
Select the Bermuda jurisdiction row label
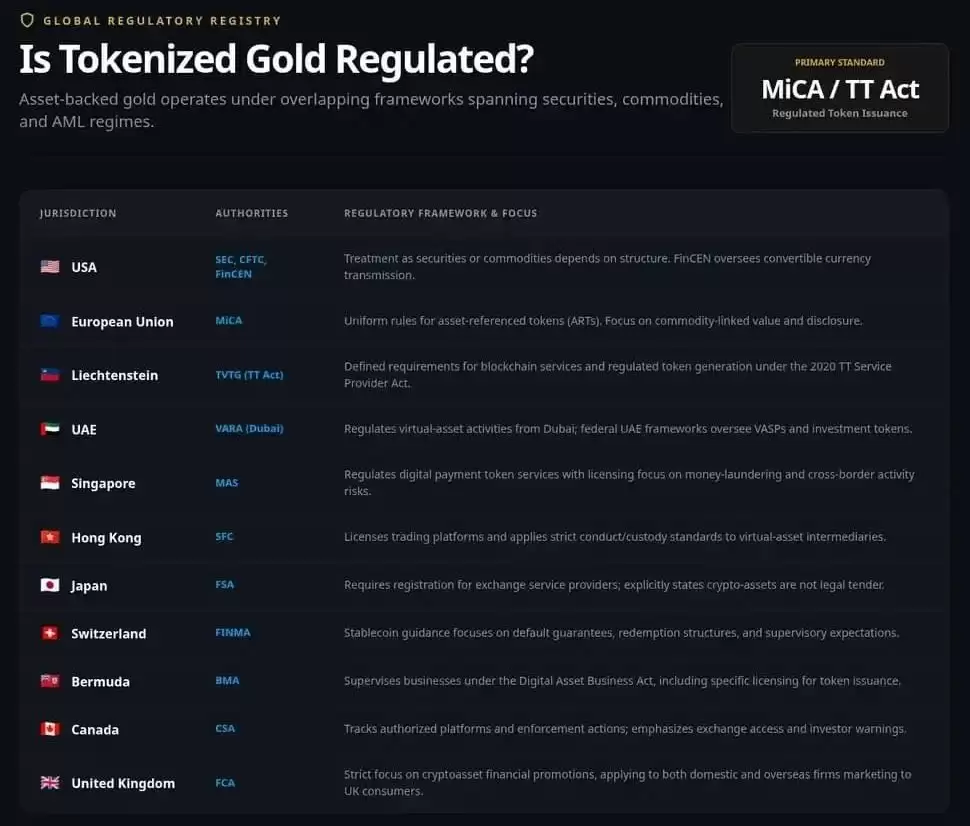coord(100,681)
